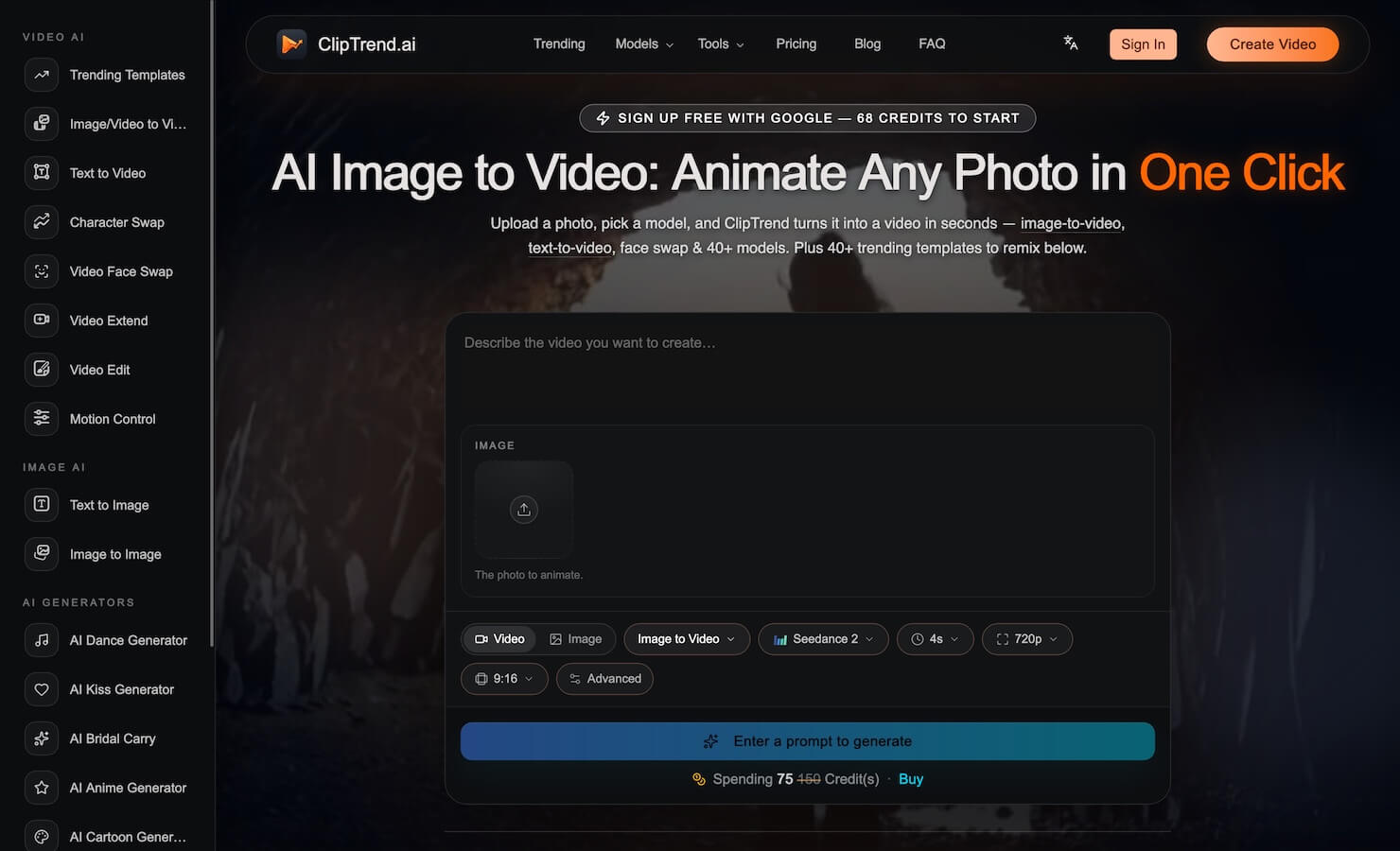Click the AI Kiss Generator heart icon
The image size is (1400, 851).
coord(42,689)
